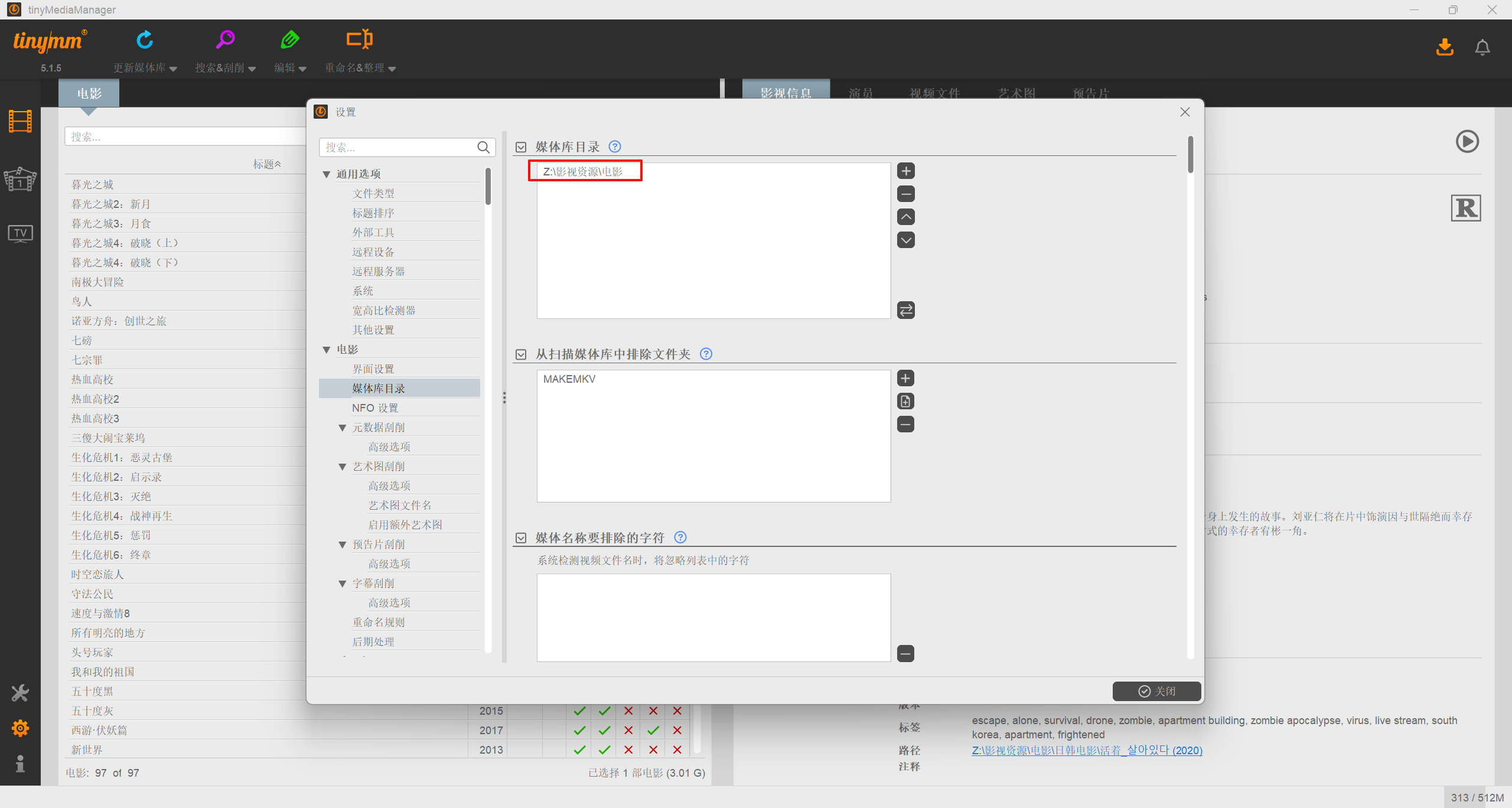The width and height of the screenshot is (1512, 808).
Task: Collapse the General options tree node
Action: coord(327,174)
